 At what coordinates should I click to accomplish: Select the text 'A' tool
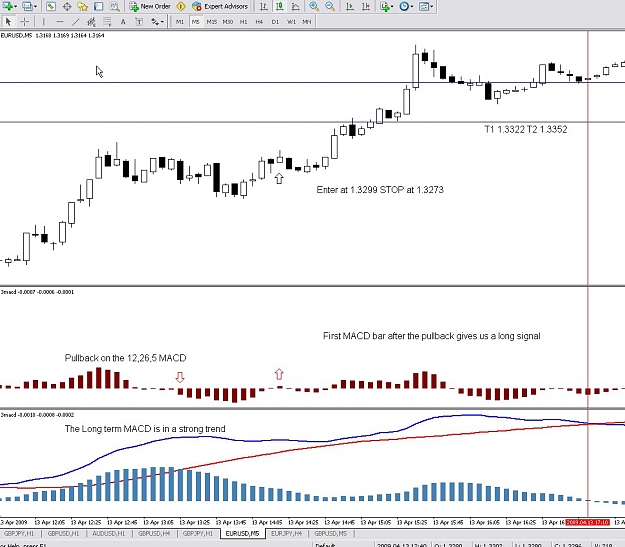(x=123, y=22)
